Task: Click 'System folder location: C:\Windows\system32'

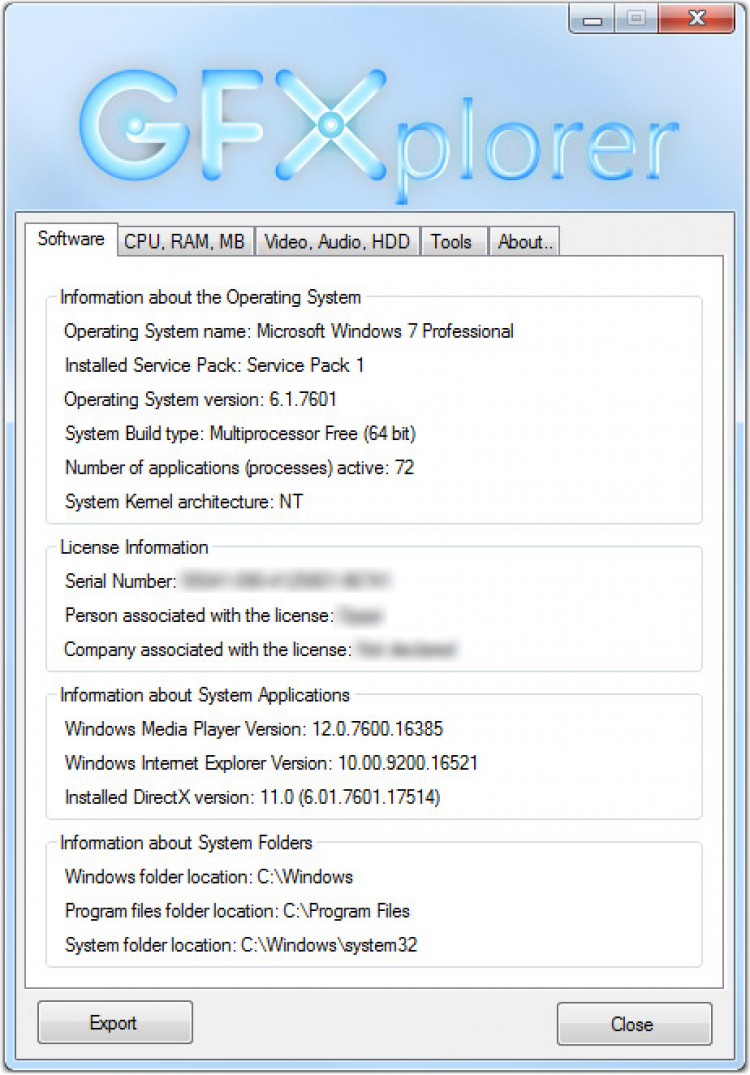Action: [241, 945]
